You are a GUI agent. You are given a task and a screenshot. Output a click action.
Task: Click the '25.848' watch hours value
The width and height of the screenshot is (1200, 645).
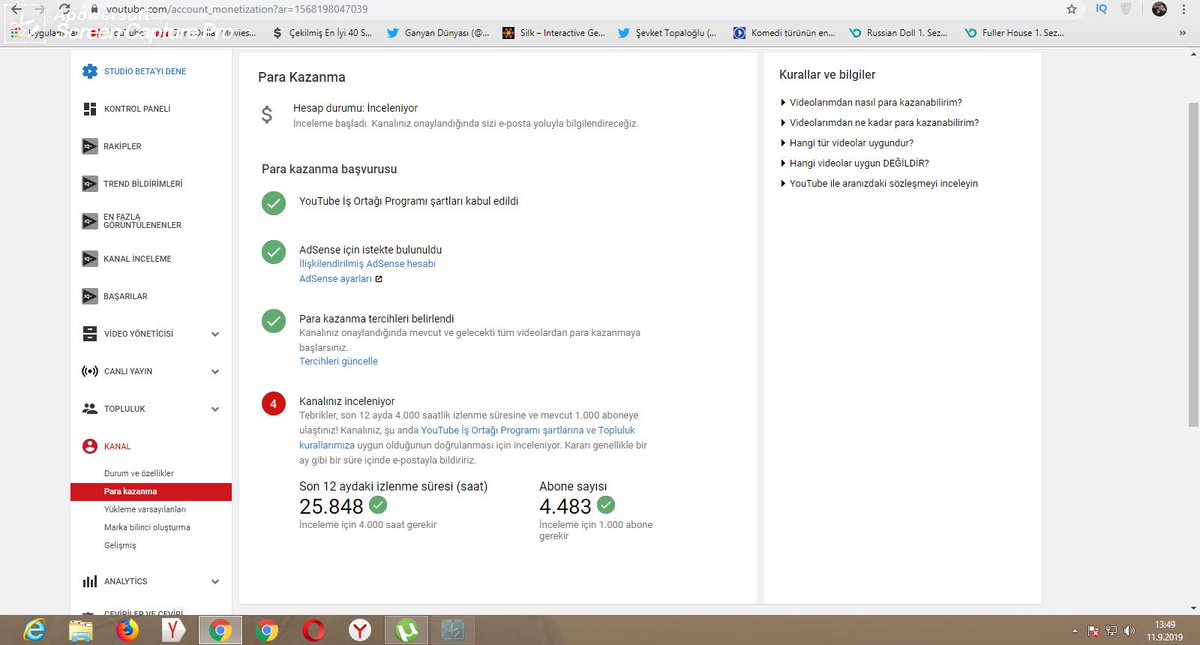(x=331, y=507)
